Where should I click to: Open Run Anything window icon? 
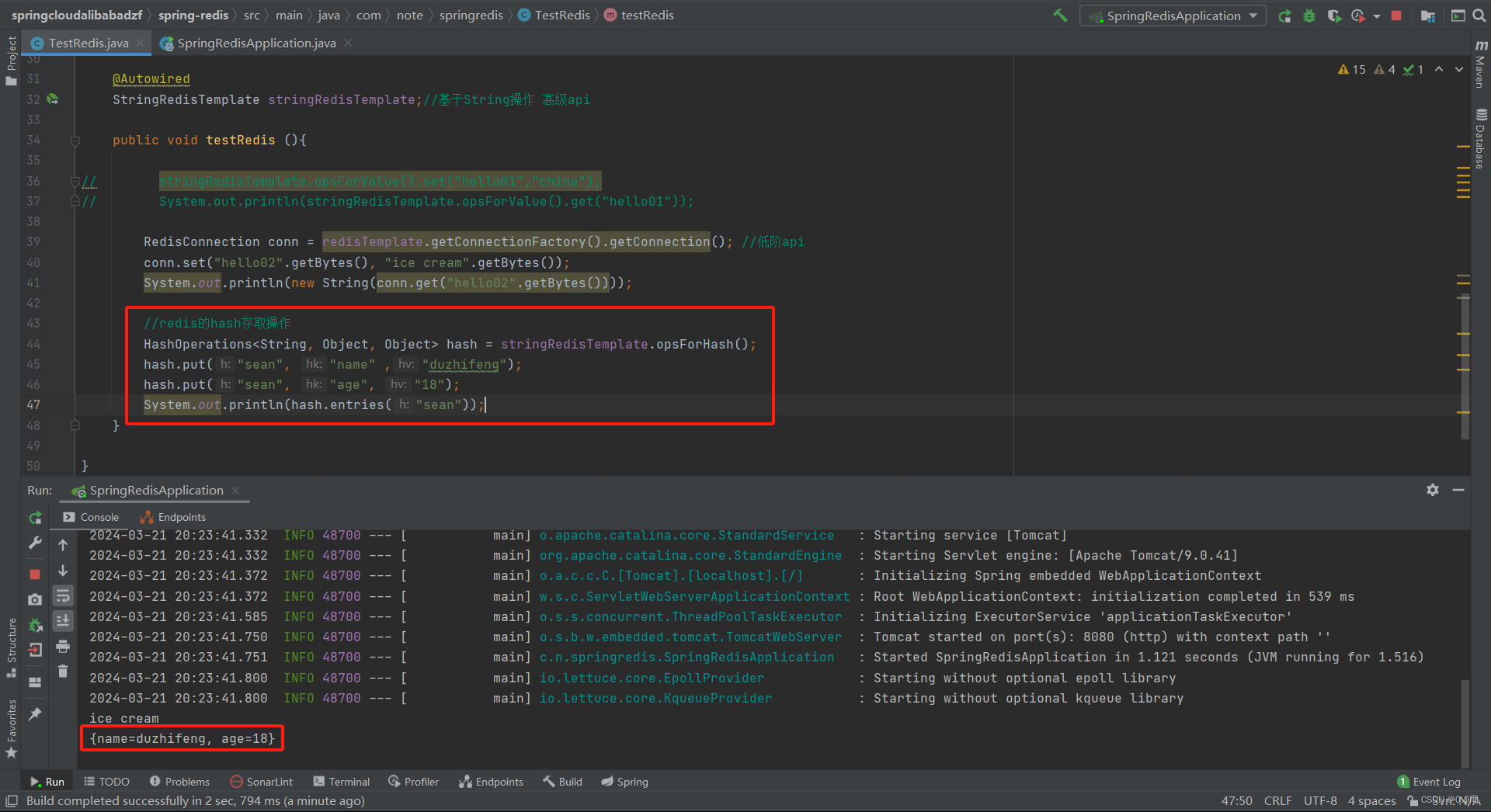(x=1458, y=16)
